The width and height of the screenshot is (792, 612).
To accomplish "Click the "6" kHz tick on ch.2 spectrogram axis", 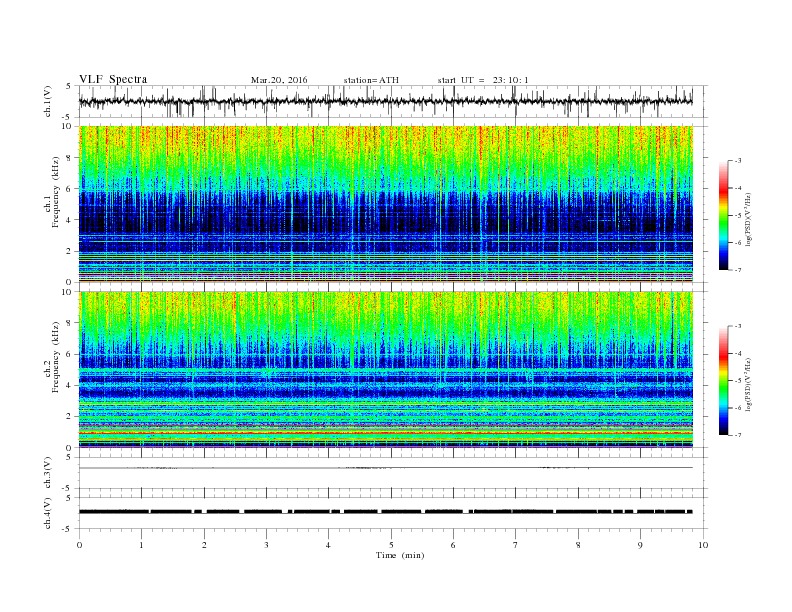I will point(69,354).
